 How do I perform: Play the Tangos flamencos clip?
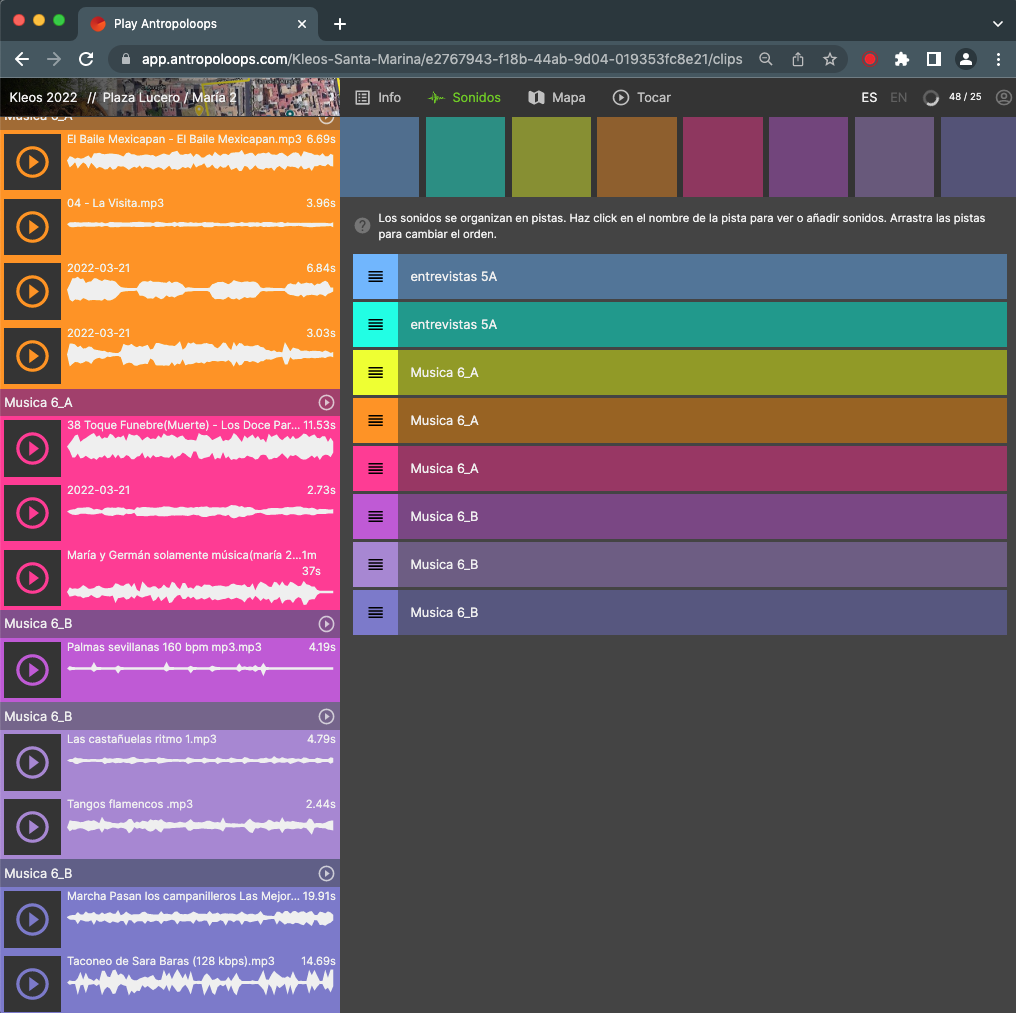point(32,827)
